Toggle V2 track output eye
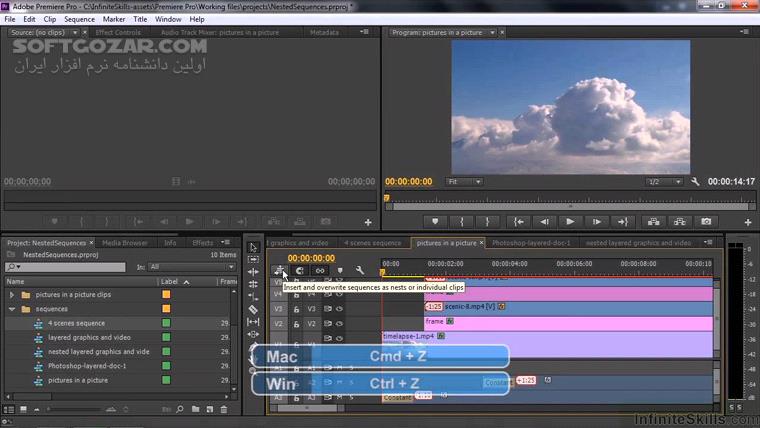This screenshot has height=428, width=760. [339, 323]
